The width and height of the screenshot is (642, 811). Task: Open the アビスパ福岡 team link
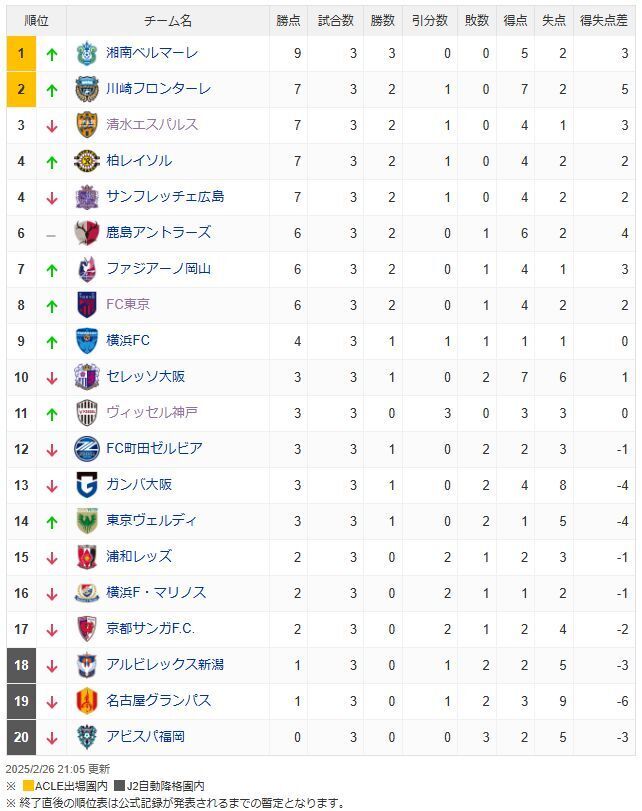click(145, 736)
